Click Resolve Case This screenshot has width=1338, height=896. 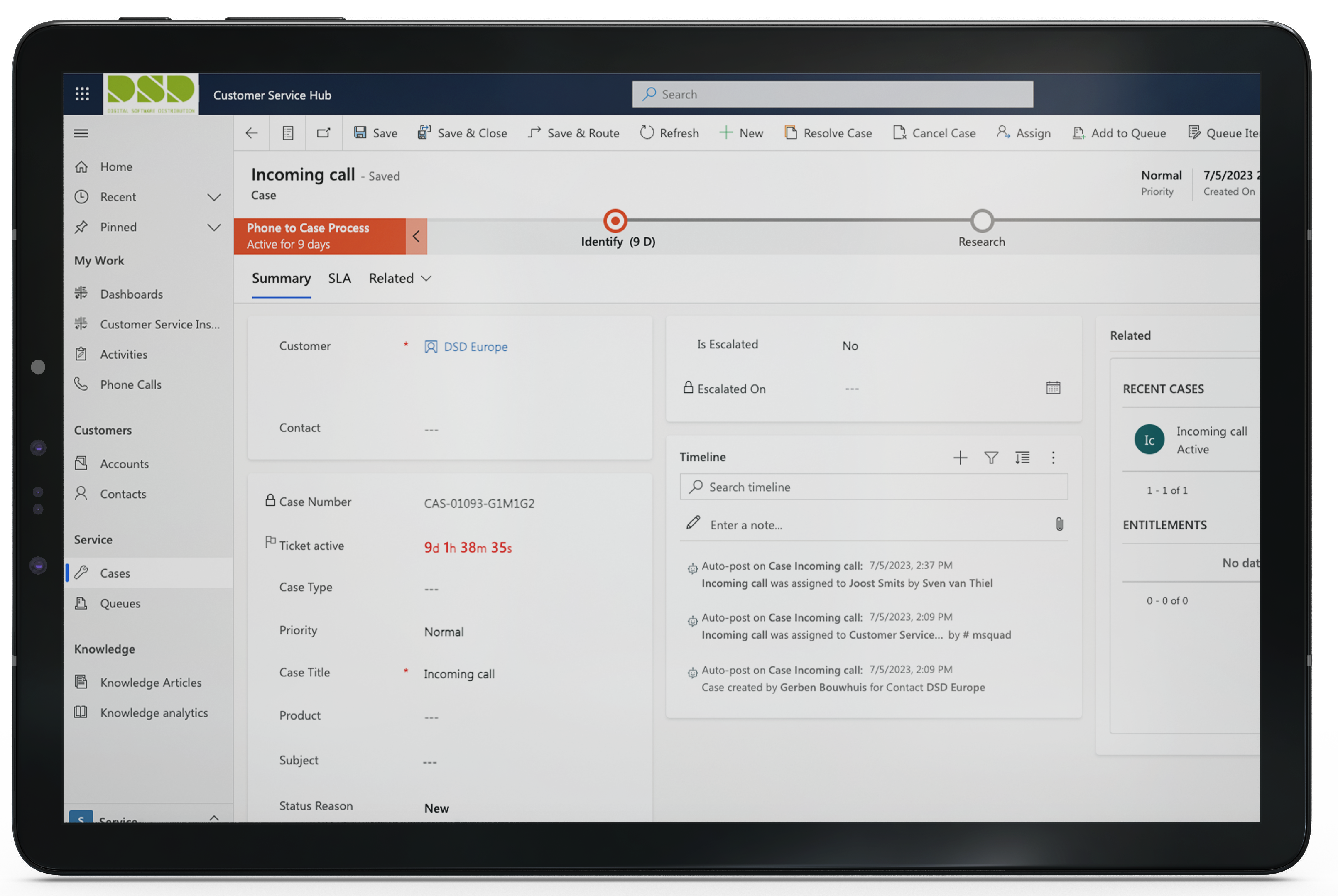pyautogui.click(x=828, y=133)
